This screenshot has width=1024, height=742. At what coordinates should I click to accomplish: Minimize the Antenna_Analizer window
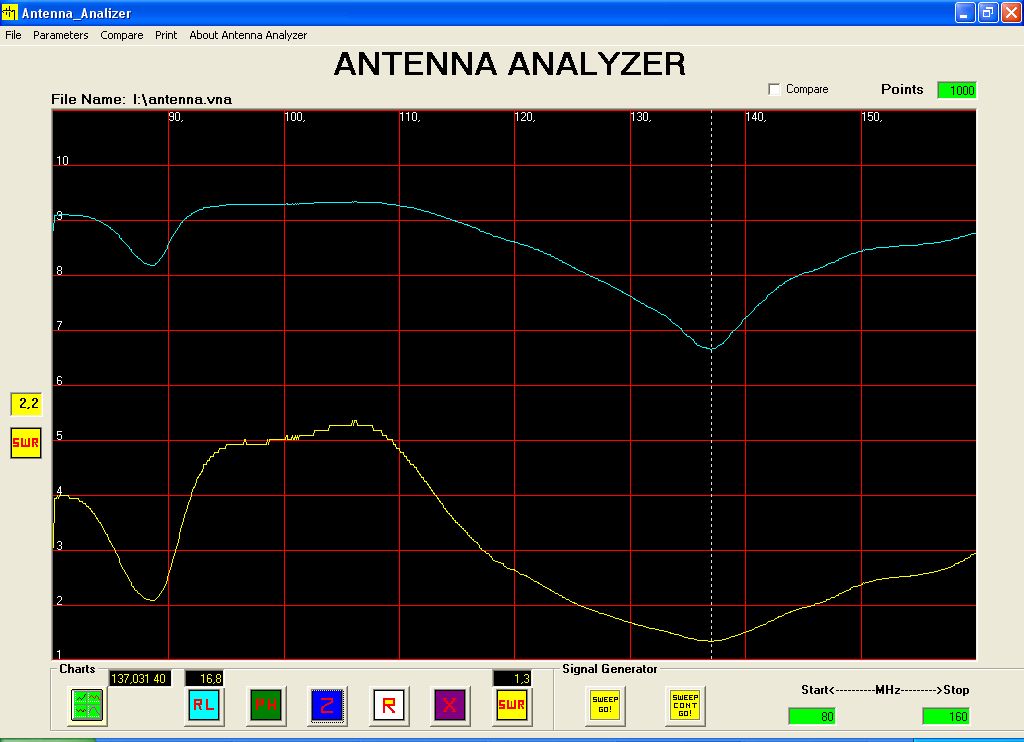(x=965, y=12)
